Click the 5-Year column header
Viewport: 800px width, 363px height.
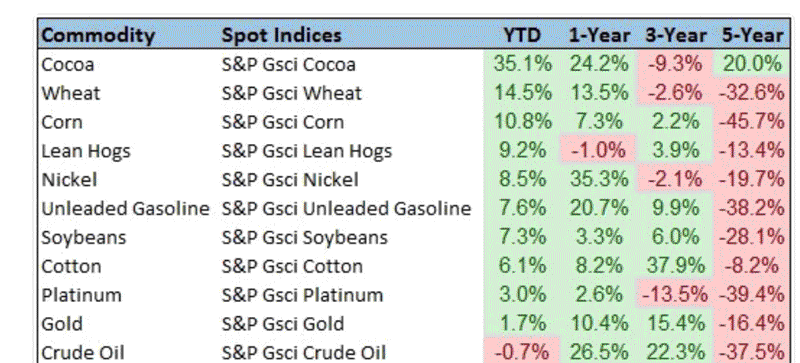point(752,35)
